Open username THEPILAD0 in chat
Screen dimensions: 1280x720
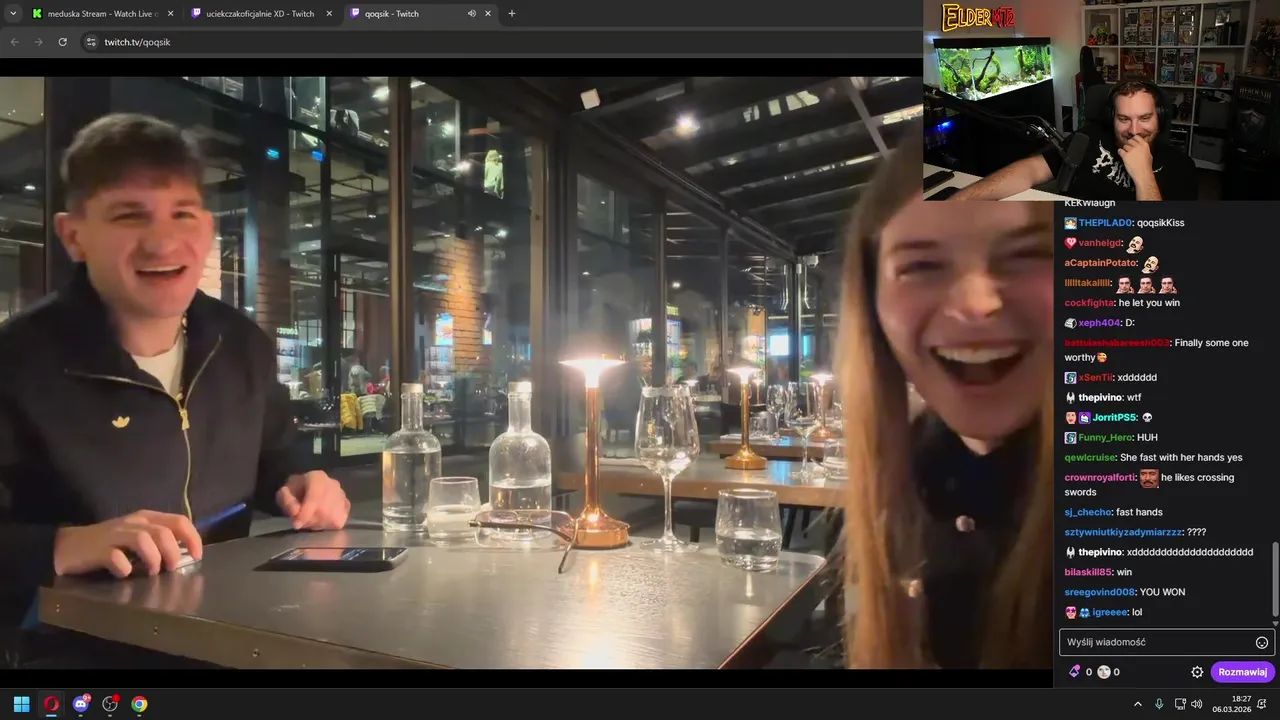click(x=1105, y=223)
